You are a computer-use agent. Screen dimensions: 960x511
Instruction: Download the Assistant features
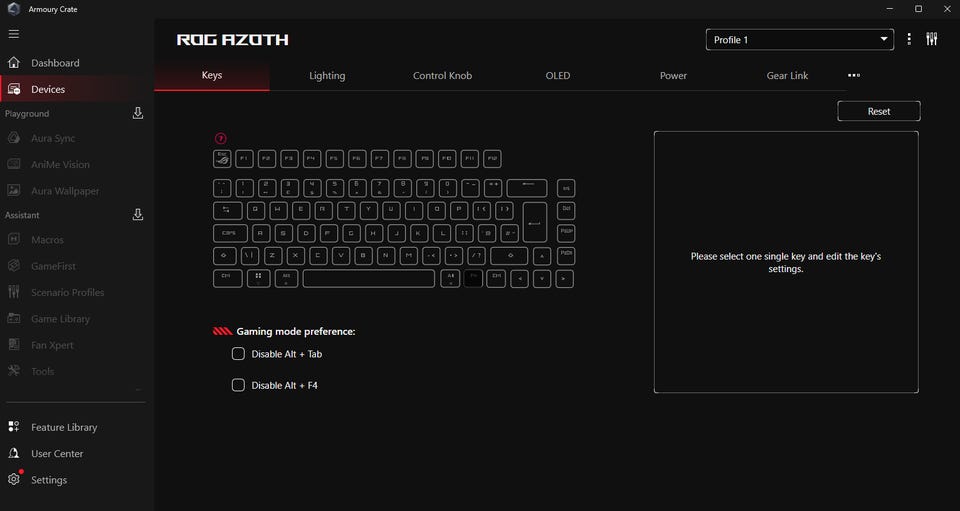(138, 215)
